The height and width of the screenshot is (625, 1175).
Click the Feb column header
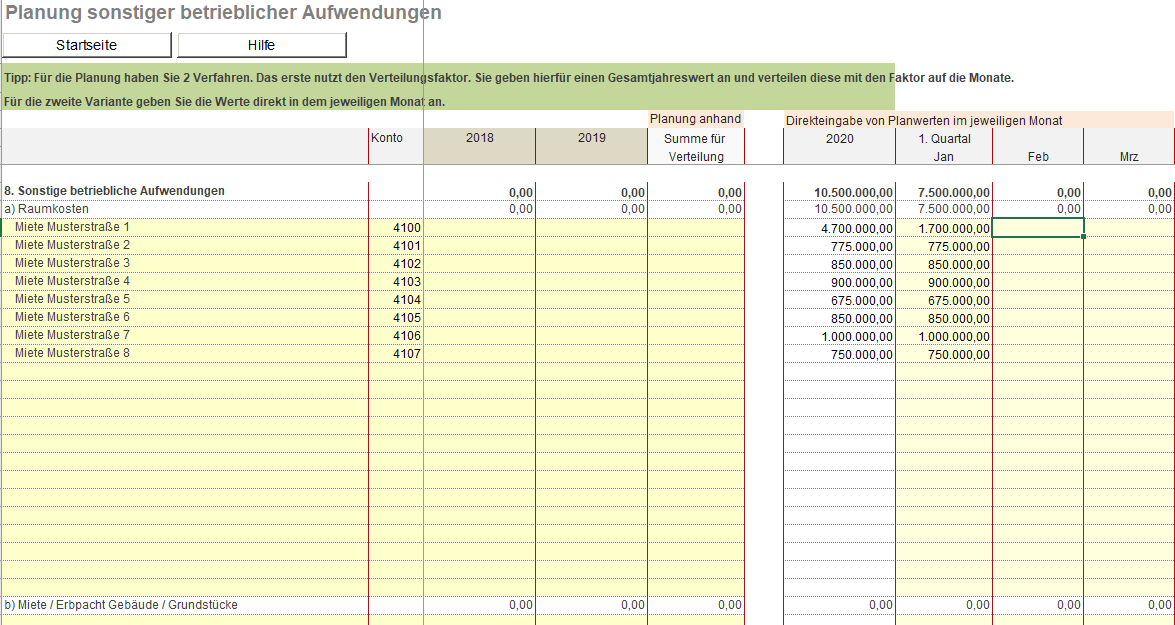1039,157
